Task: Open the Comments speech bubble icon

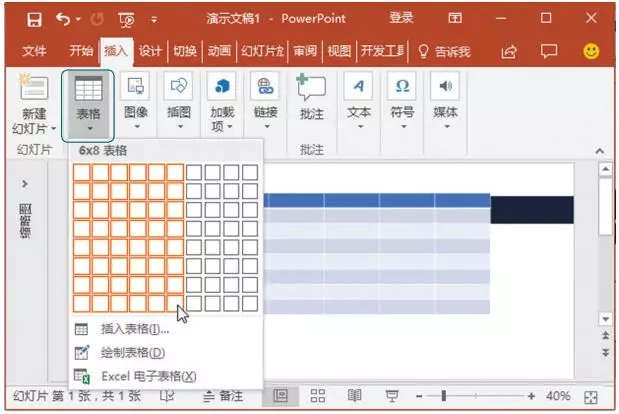Action: click(x=549, y=51)
